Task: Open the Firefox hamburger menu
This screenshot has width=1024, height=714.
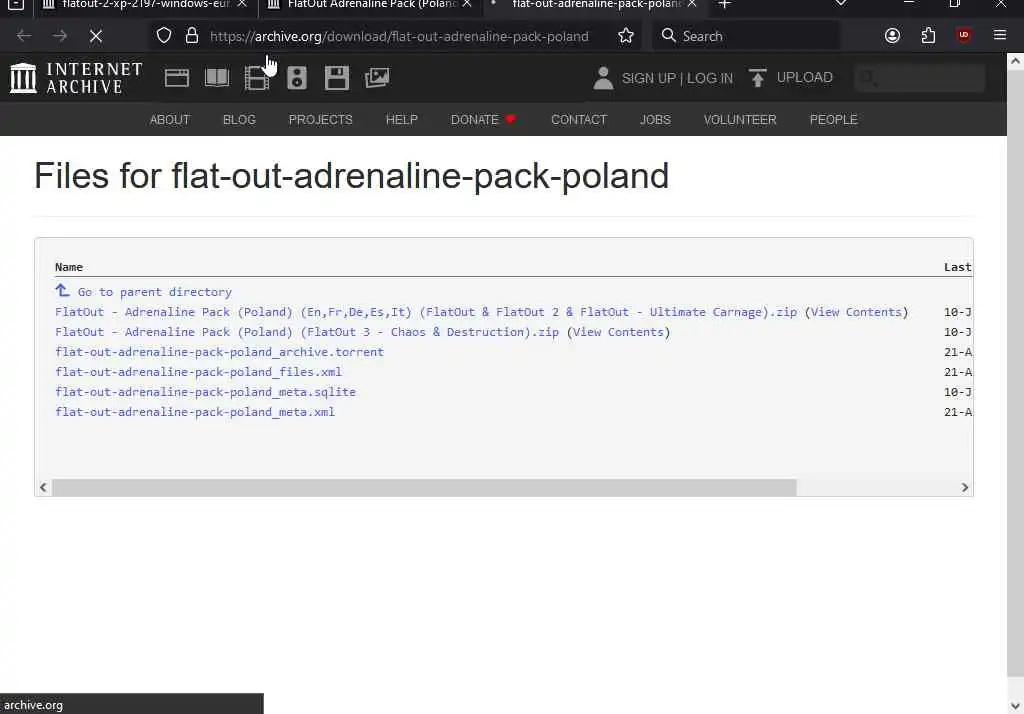Action: [1000, 35]
